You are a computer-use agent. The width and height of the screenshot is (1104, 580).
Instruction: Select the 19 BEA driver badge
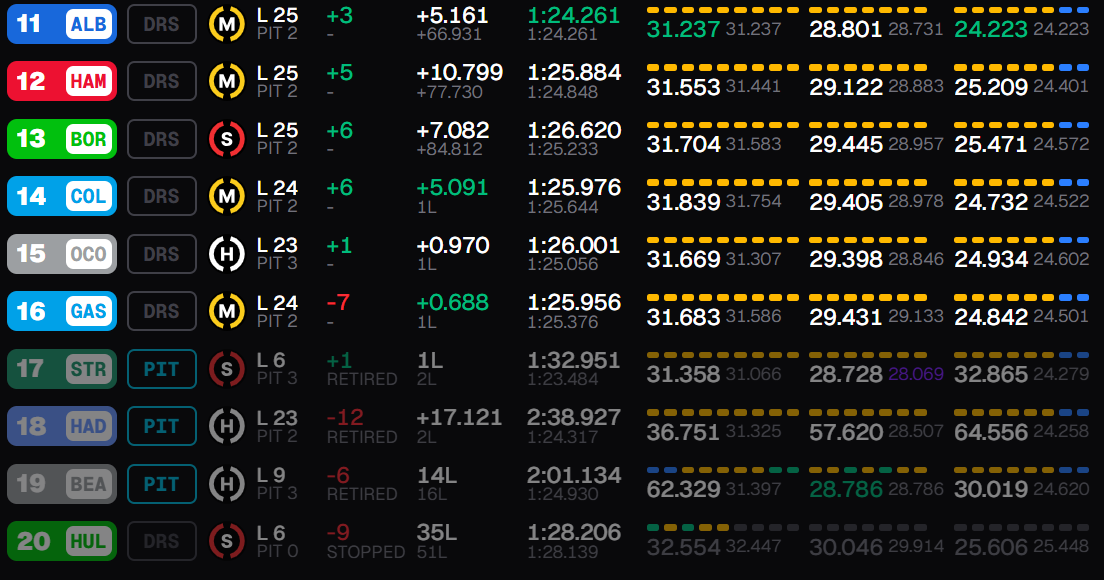[62, 484]
